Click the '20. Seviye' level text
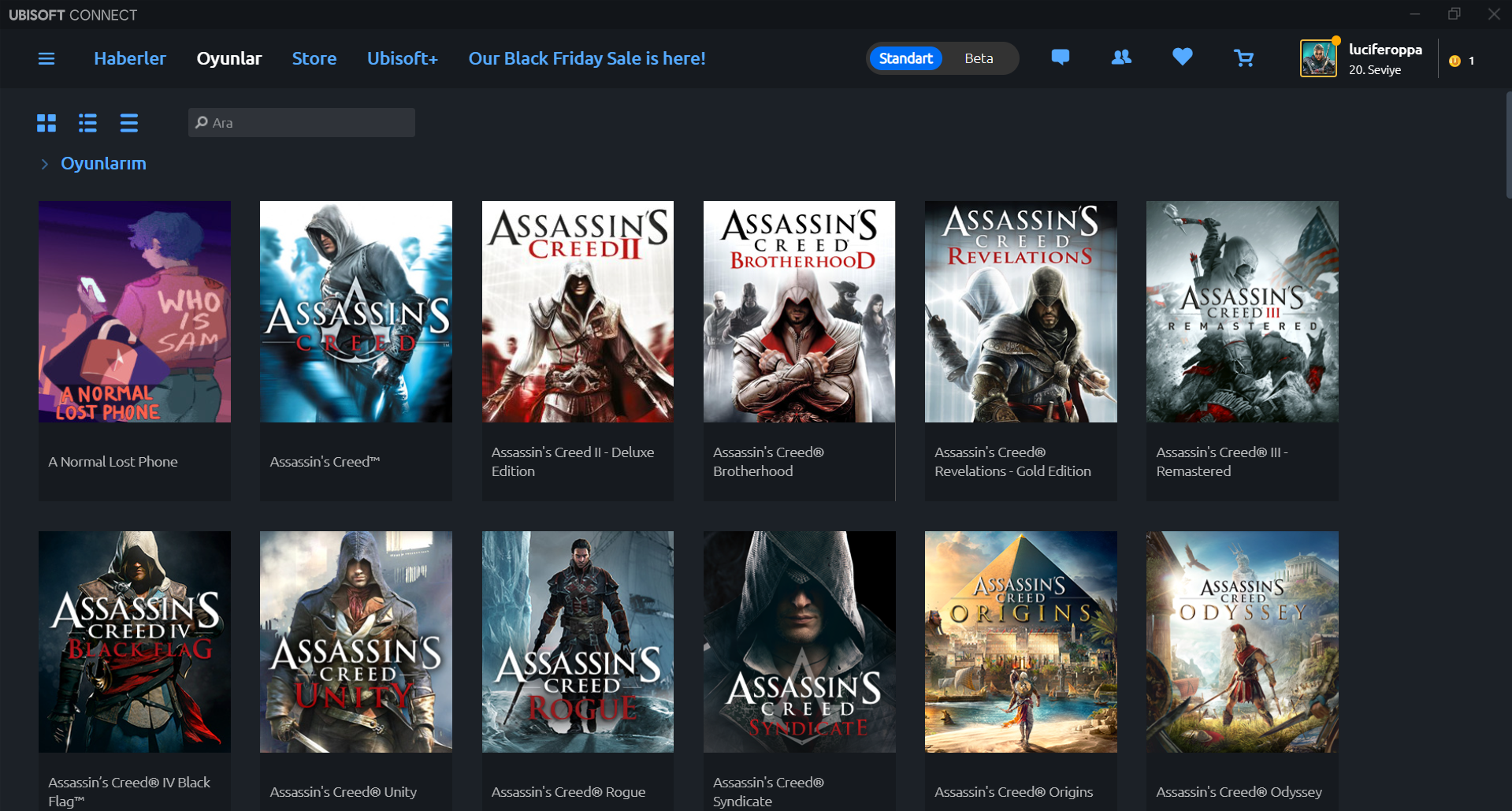The image size is (1512, 811). tap(1375, 70)
